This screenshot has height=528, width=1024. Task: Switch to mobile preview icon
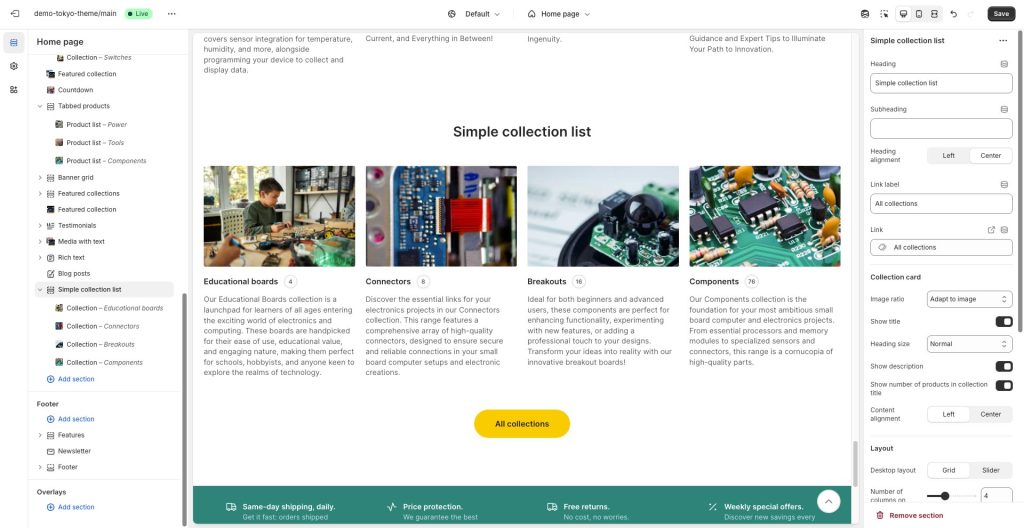click(x=919, y=14)
